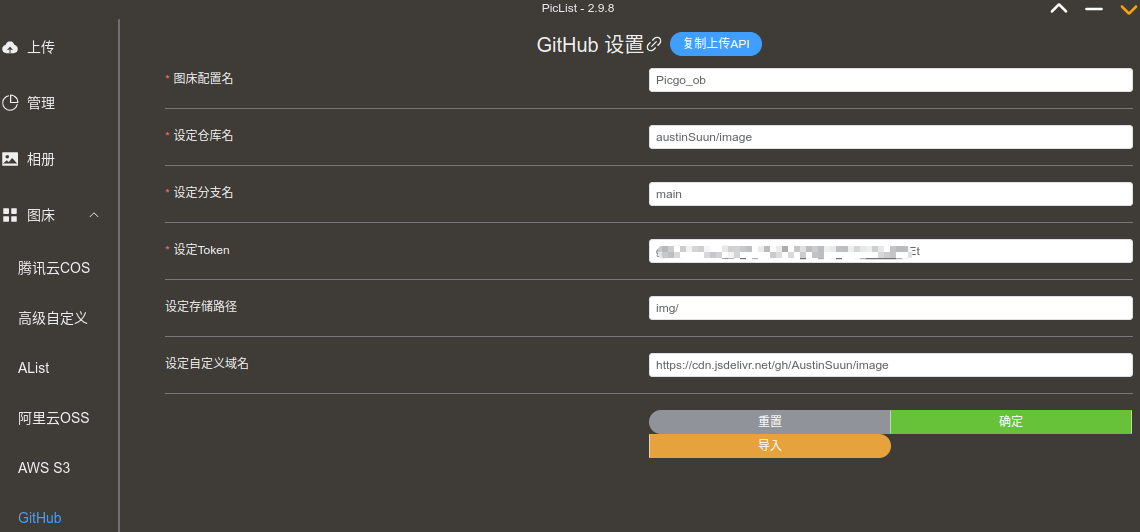Click the 设定自定义域名 URL field
The image size is (1140, 532).
coord(891,365)
